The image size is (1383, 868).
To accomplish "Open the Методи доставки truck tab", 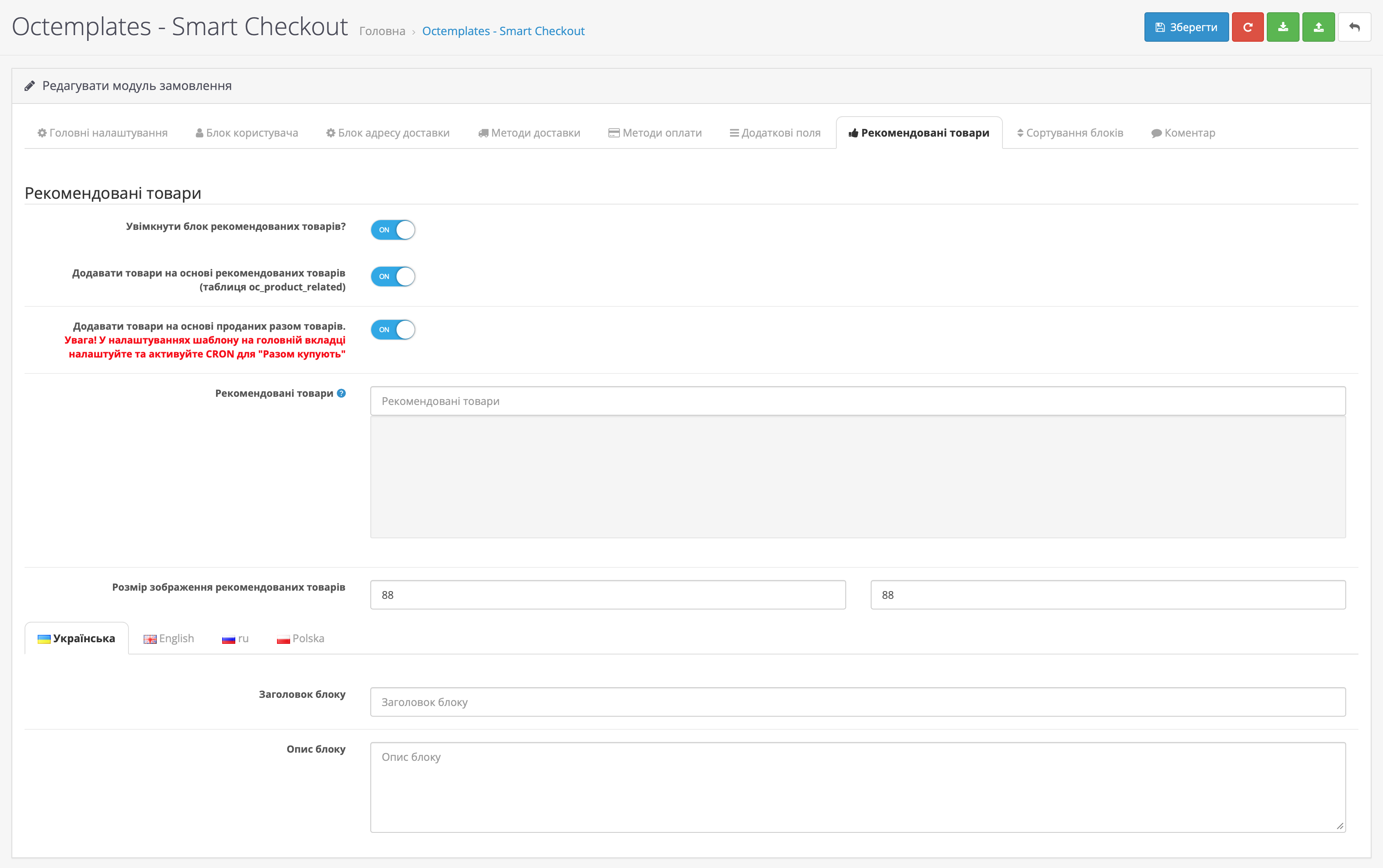I will [529, 133].
